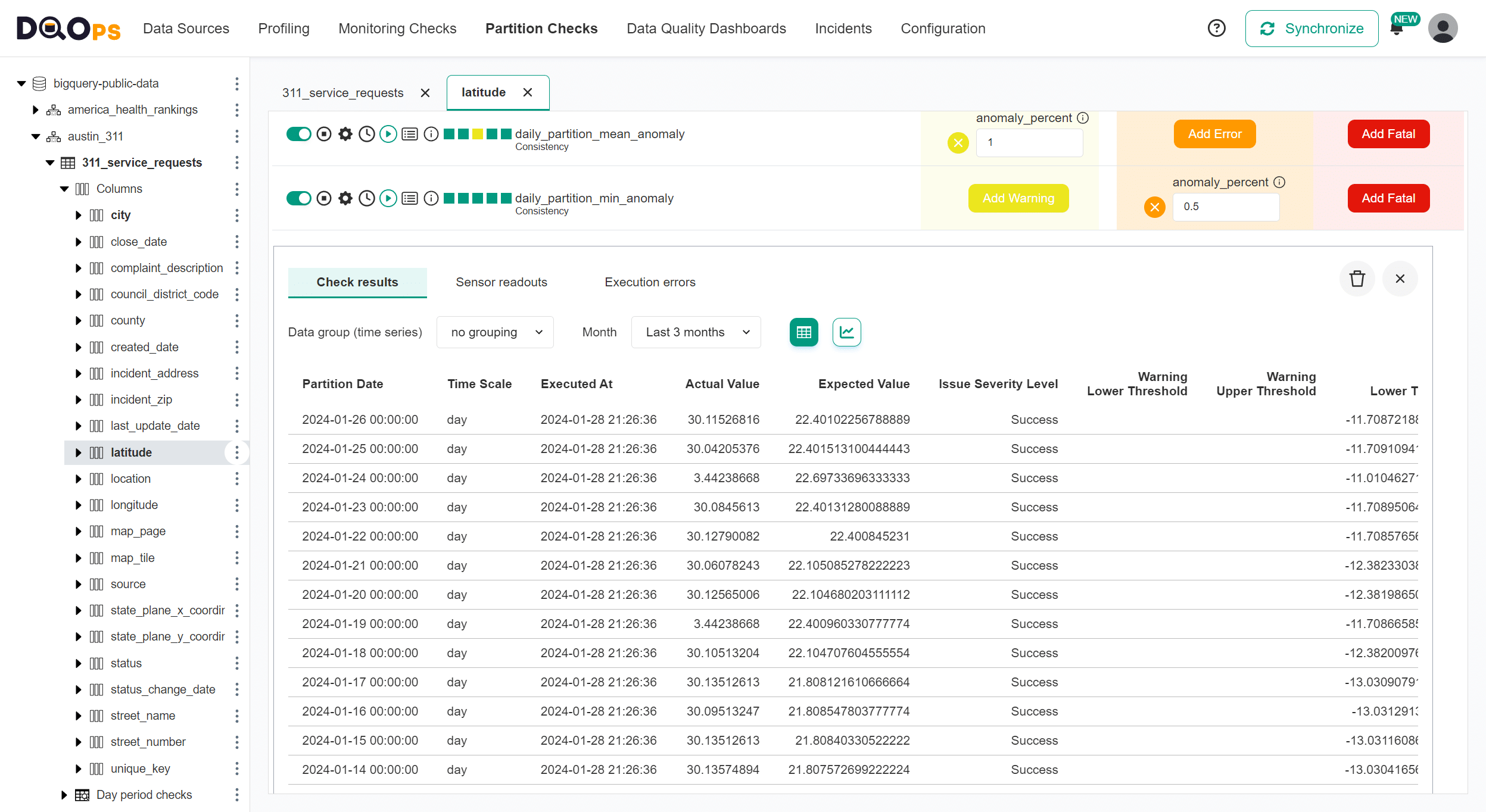View info about the daily_partition_mean_anomaly check
This screenshot has height=812, width=1486.
click(431, 134)
